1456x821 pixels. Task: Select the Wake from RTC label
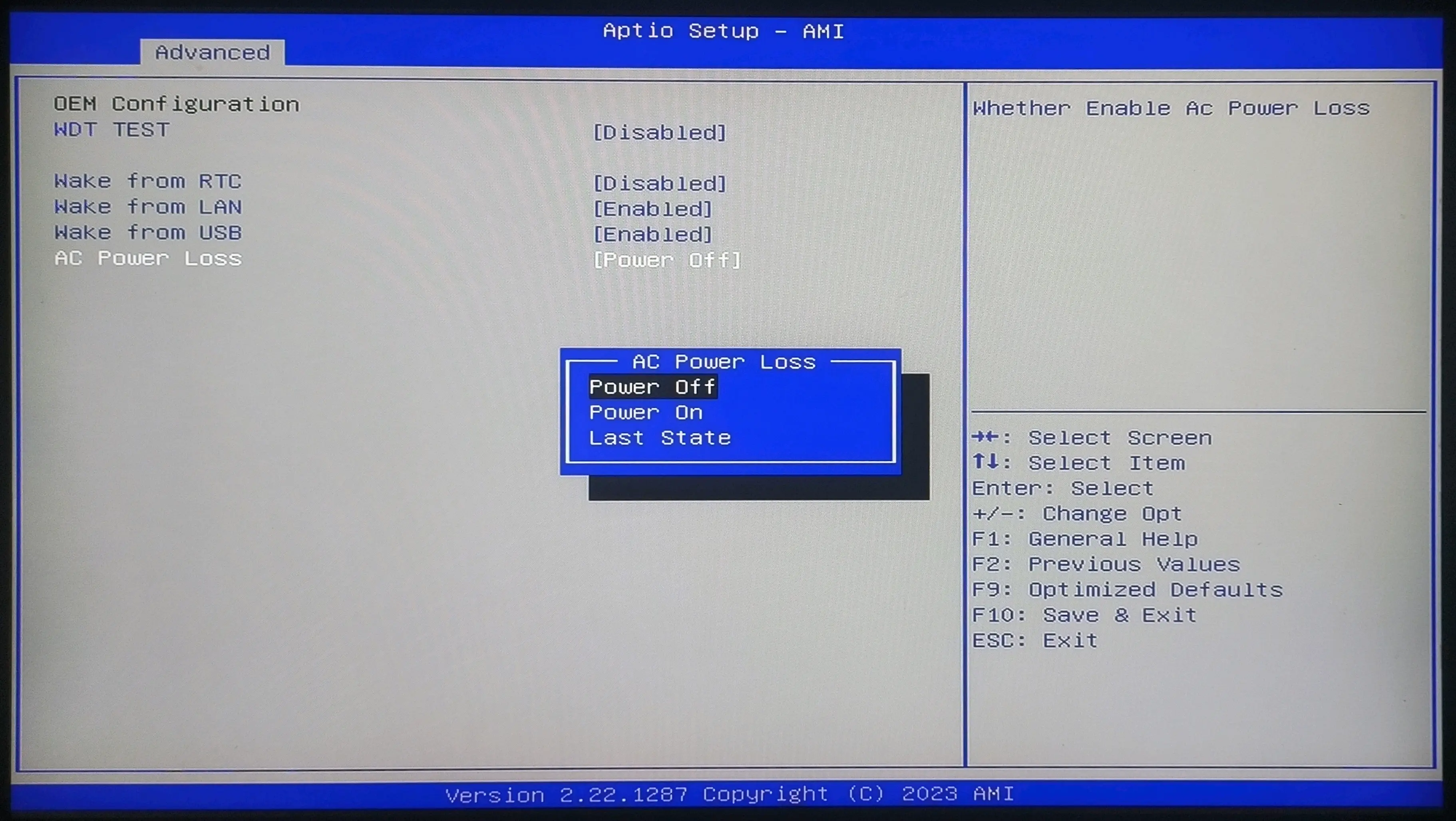[x=147, y=181]
